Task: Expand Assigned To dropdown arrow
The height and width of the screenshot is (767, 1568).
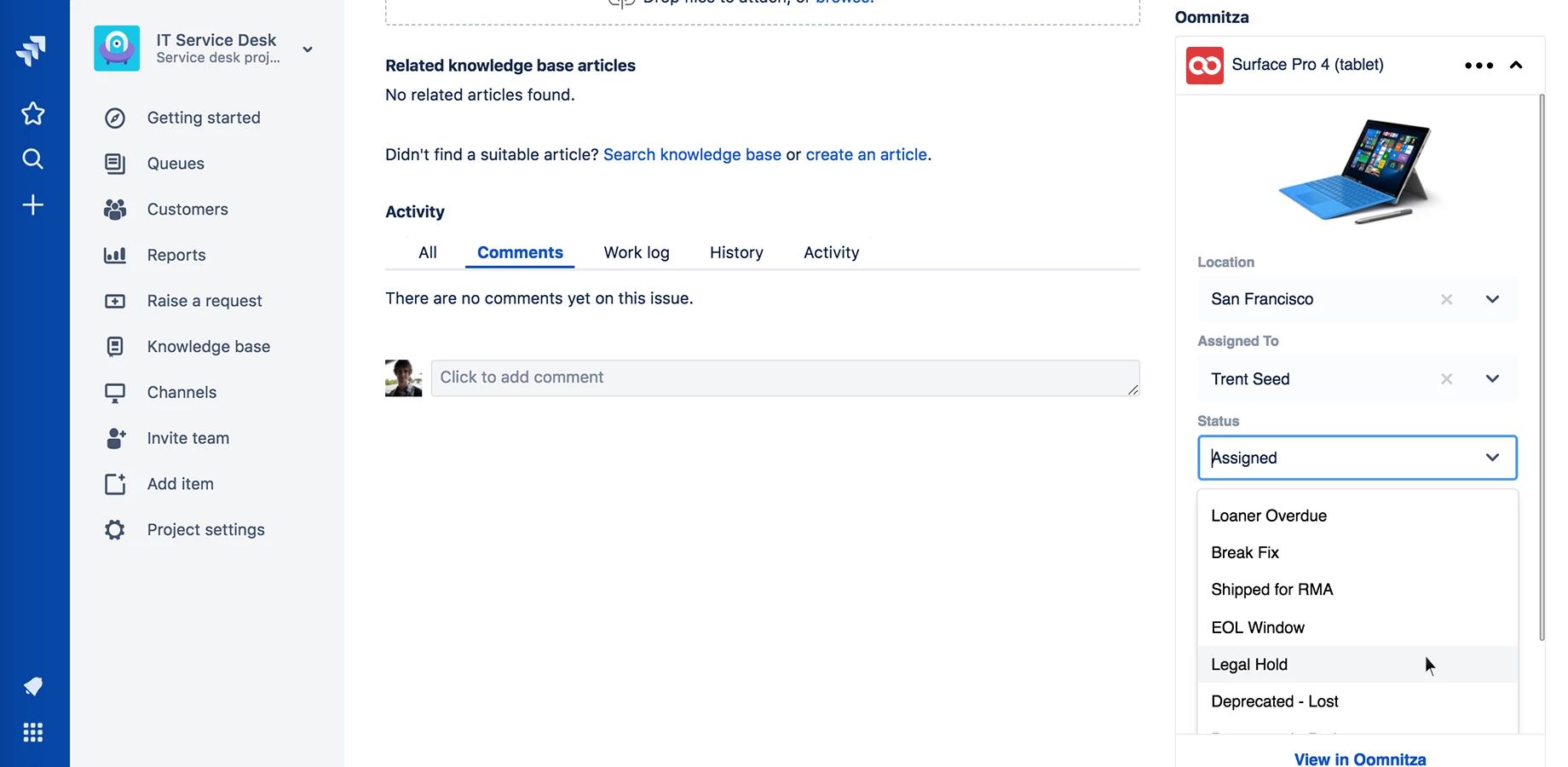Action: (1492, 379)
